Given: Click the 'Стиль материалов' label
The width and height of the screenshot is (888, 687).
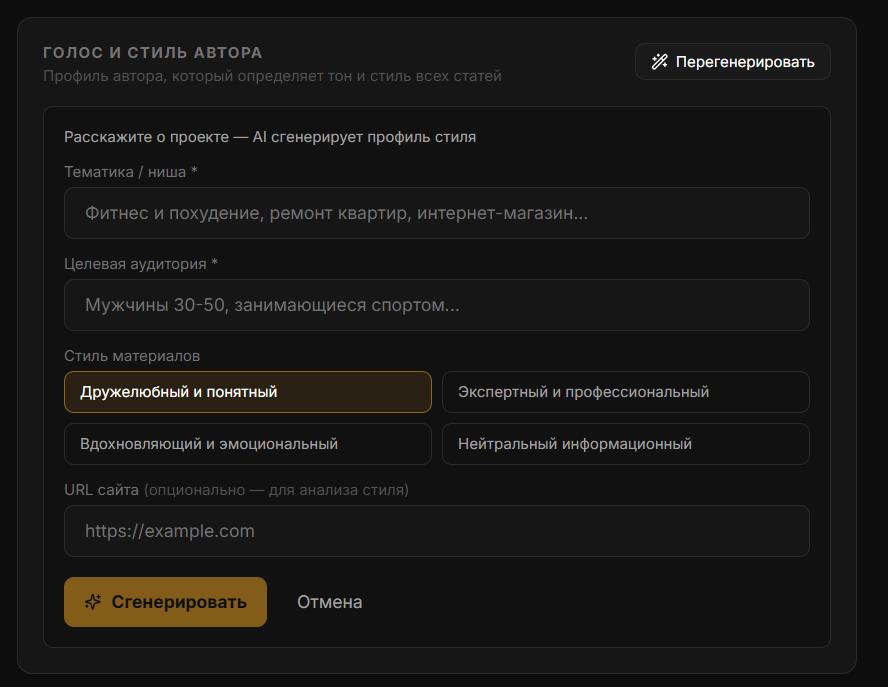Looking at the screenshot, I should click(x=132, y=356).
